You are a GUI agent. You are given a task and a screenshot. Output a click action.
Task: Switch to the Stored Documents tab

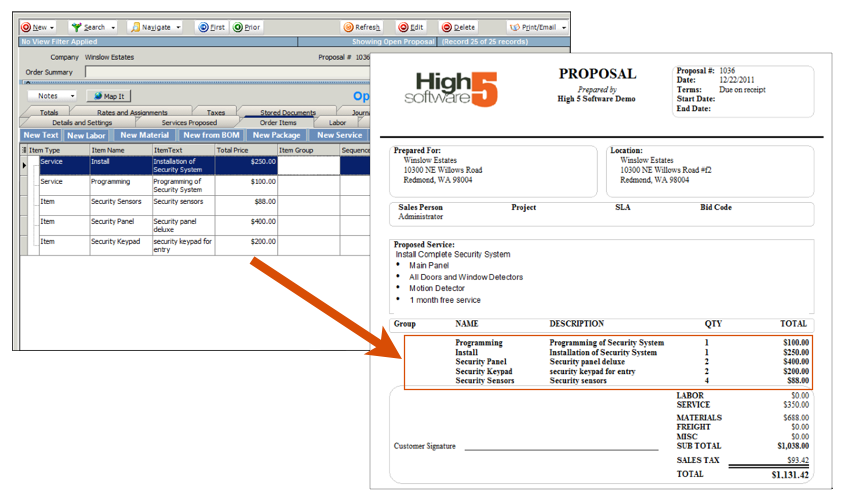[288, 112]
